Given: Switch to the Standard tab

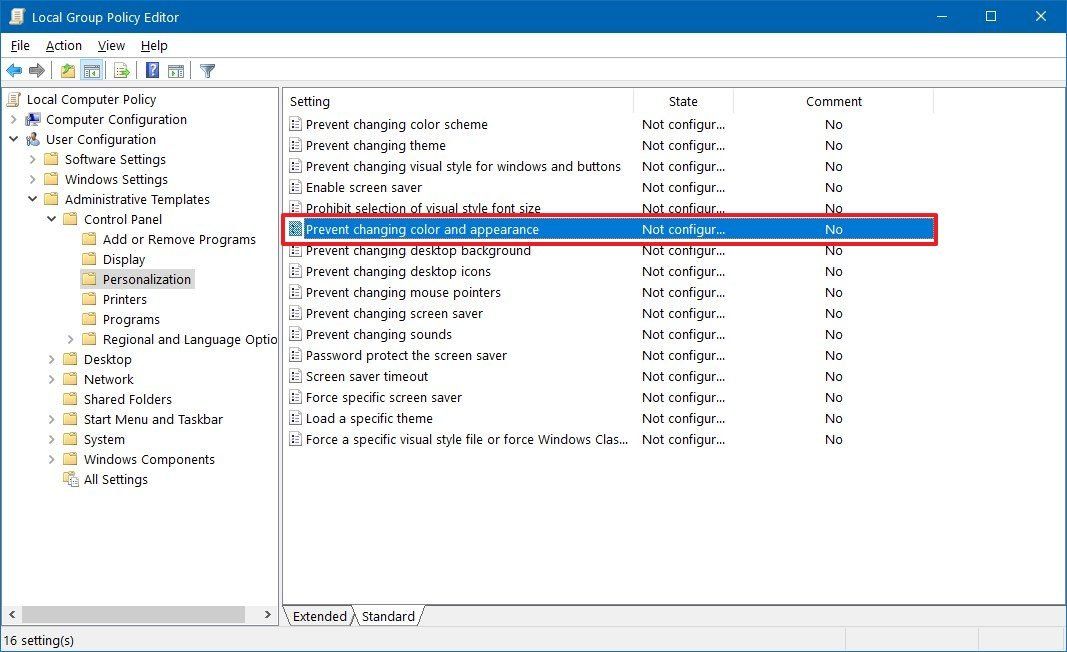Looking at the screenshot, I should (x=388, y=617).
